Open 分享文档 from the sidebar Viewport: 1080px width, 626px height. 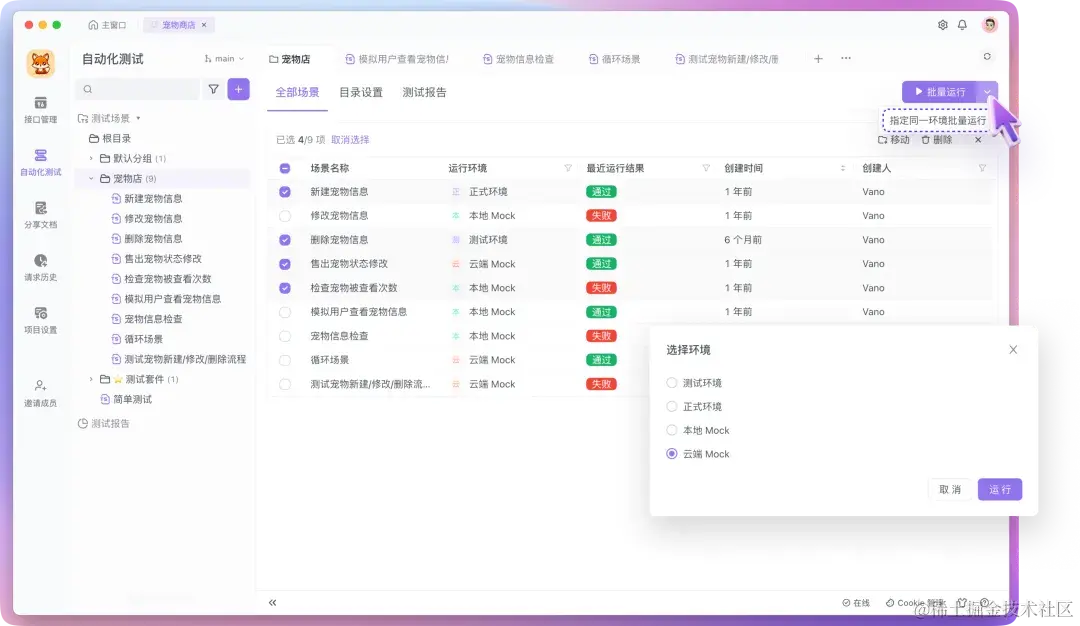[x=40, y=215]
